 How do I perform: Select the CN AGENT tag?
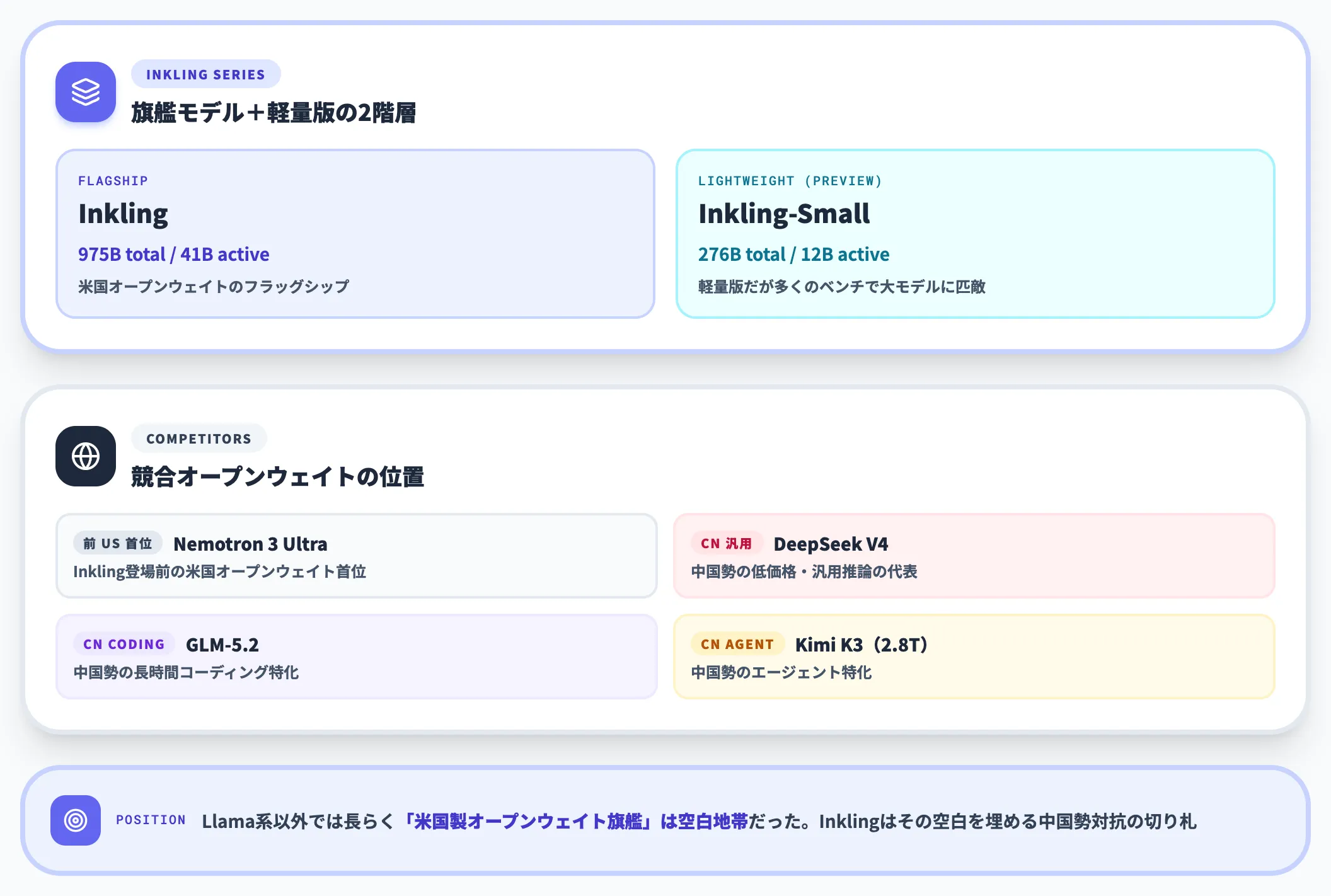(737, 644)
